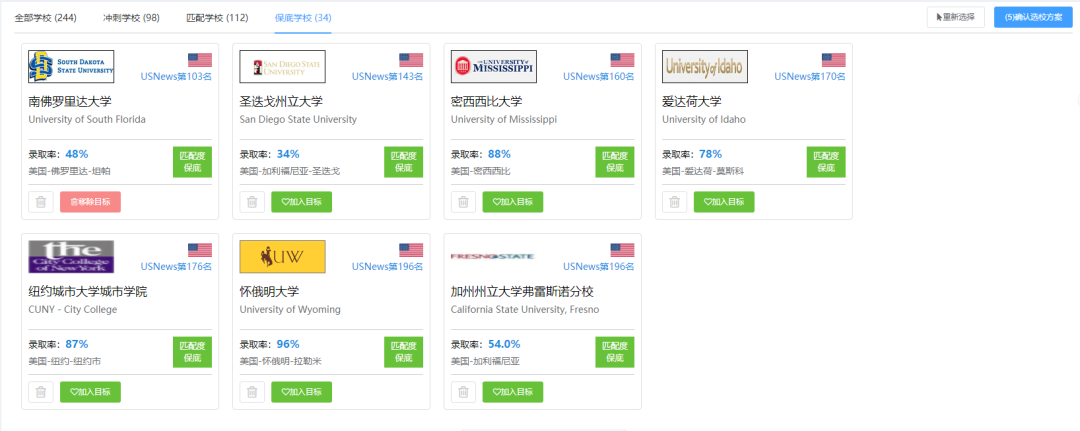Image resolution: width=1080 pixels, height=431 pixels.
Task: Switch to 全部学校 (244) tab
Action: pyautogui.click(x=46, y=17)
